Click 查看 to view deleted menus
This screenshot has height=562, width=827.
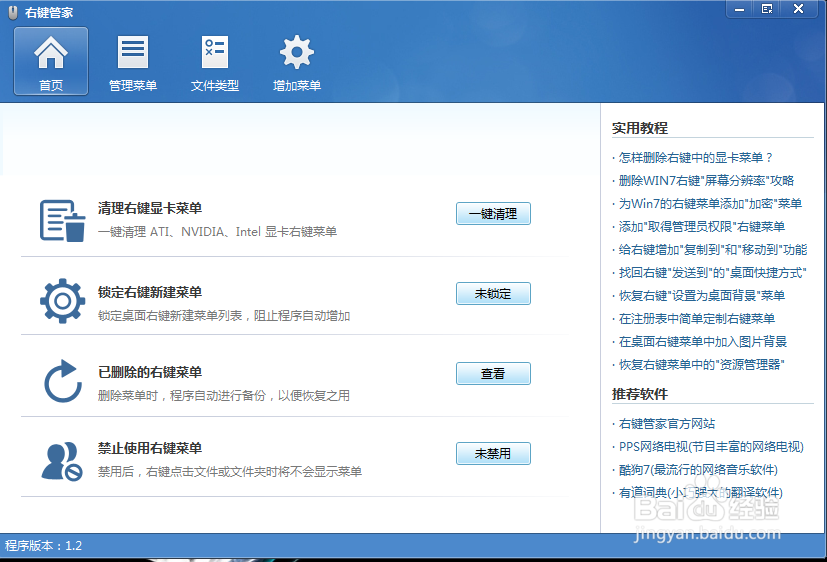click(493, 373)
